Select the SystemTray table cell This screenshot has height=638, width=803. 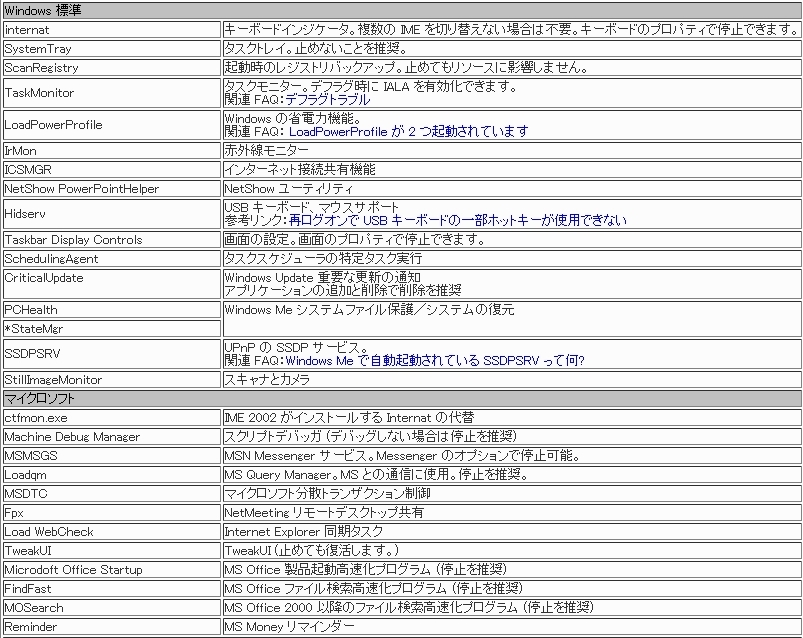pyautogui.click(x=112, y=49)
